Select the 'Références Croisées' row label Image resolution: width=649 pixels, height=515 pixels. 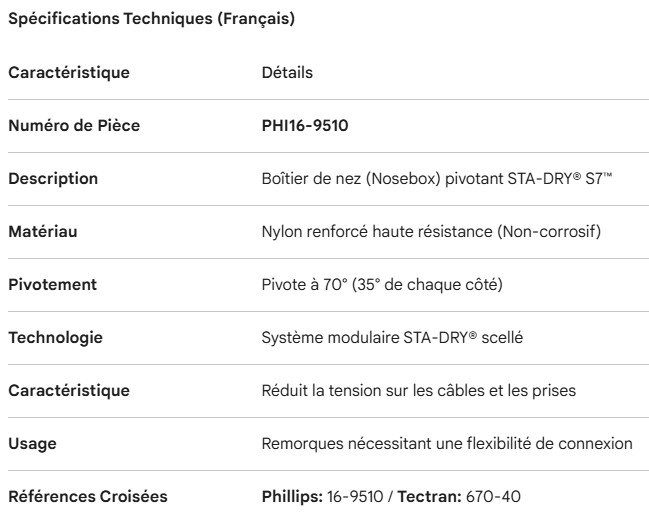(81, 497)
